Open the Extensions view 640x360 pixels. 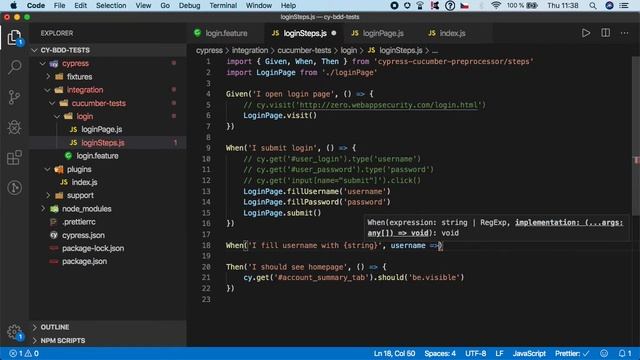[14, 158]
